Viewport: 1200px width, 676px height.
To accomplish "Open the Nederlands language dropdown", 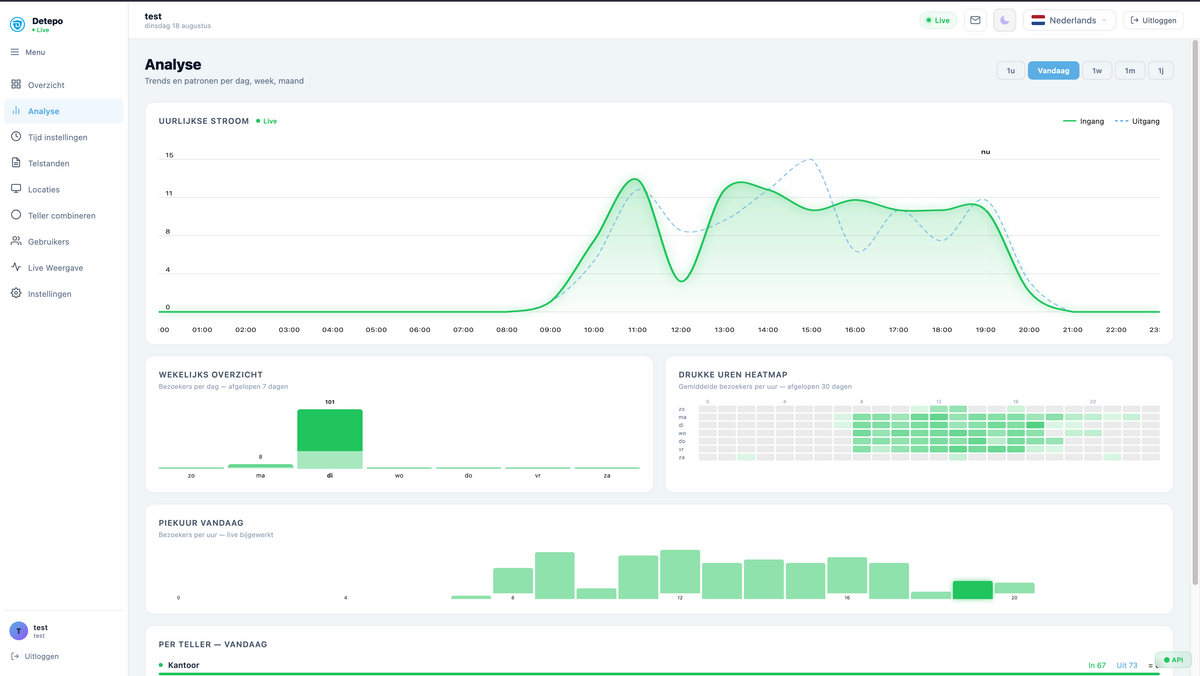I will [x=1069, y=20].
